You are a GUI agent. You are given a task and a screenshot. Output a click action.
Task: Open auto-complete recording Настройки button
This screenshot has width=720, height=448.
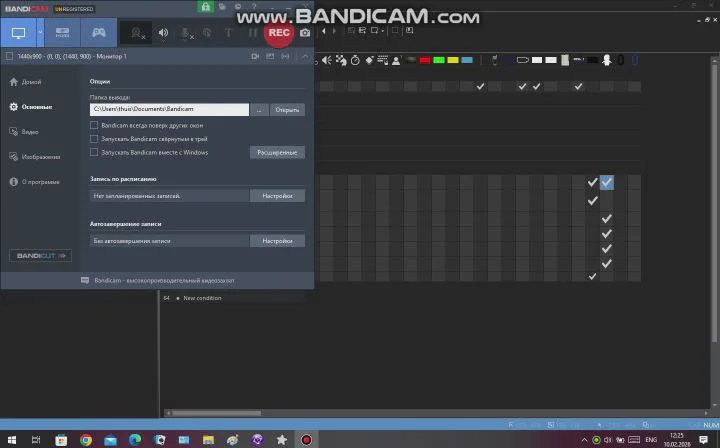(277, 241)
